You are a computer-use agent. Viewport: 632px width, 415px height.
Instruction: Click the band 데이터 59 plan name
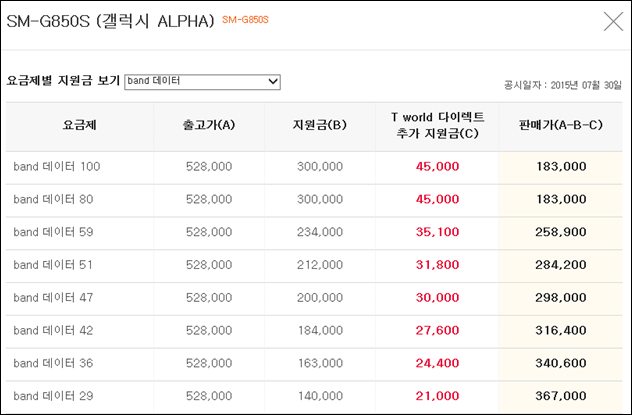(x=53, y=232)
